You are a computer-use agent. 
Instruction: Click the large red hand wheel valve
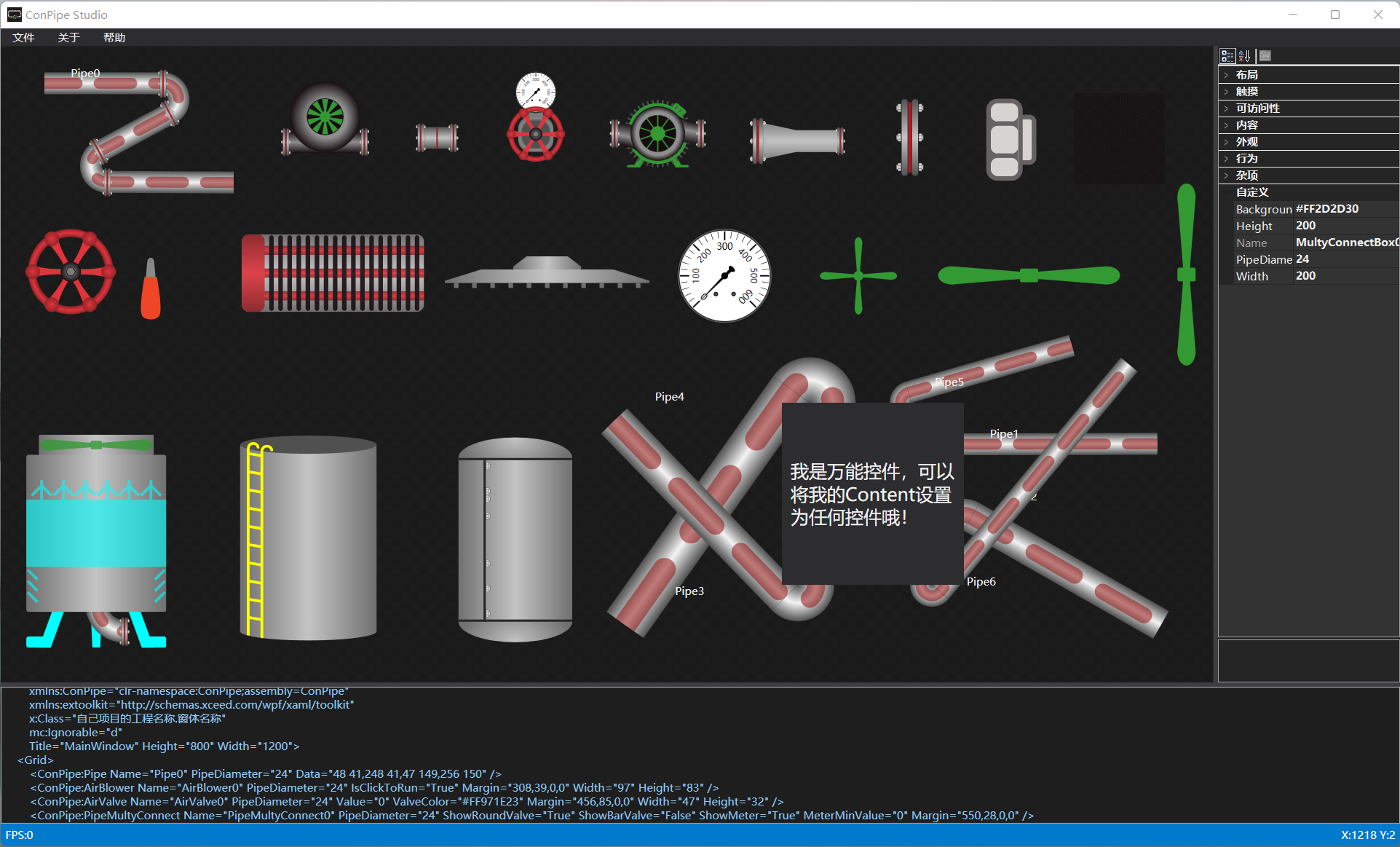(71, 272)
